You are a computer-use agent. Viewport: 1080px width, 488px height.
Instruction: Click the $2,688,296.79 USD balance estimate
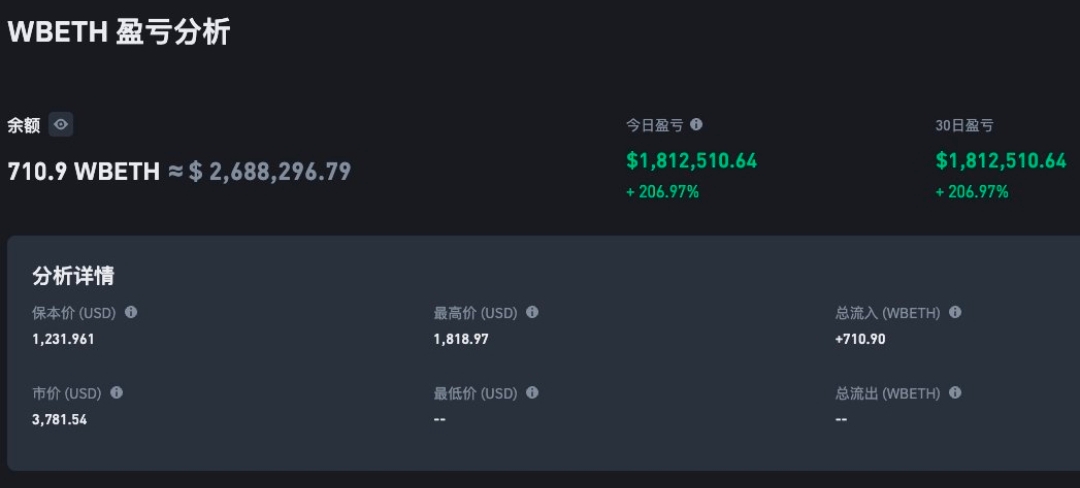[x=270, y=171]
